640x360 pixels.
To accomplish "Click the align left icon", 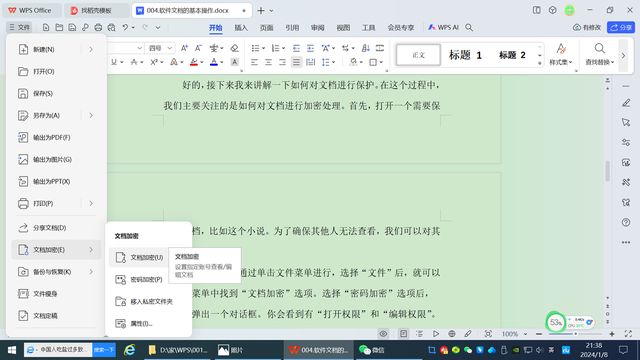I will tap(254, 62).
